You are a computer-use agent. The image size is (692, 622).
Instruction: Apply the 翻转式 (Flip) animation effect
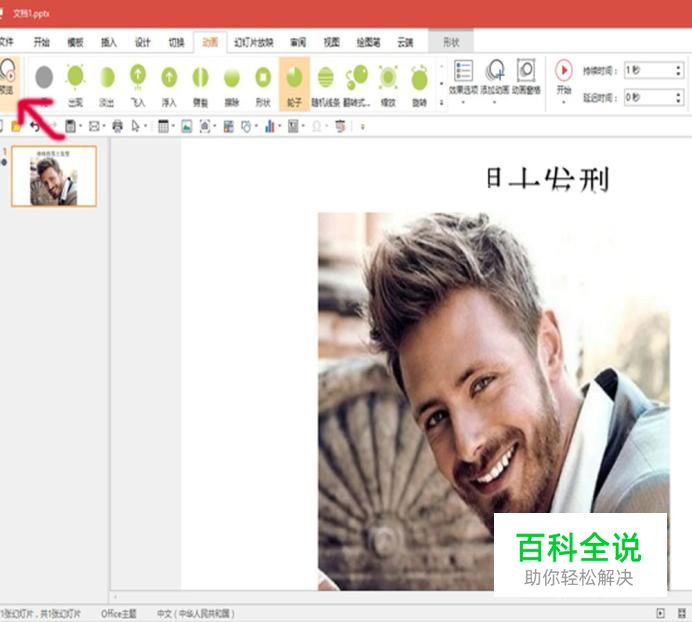click(357, 85)
